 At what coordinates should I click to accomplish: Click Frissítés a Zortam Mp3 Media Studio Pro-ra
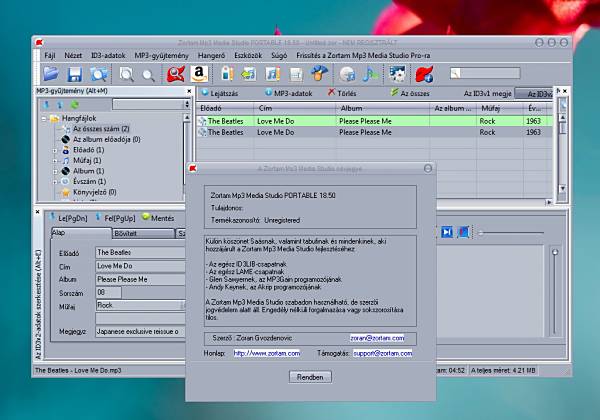point(363,55)
